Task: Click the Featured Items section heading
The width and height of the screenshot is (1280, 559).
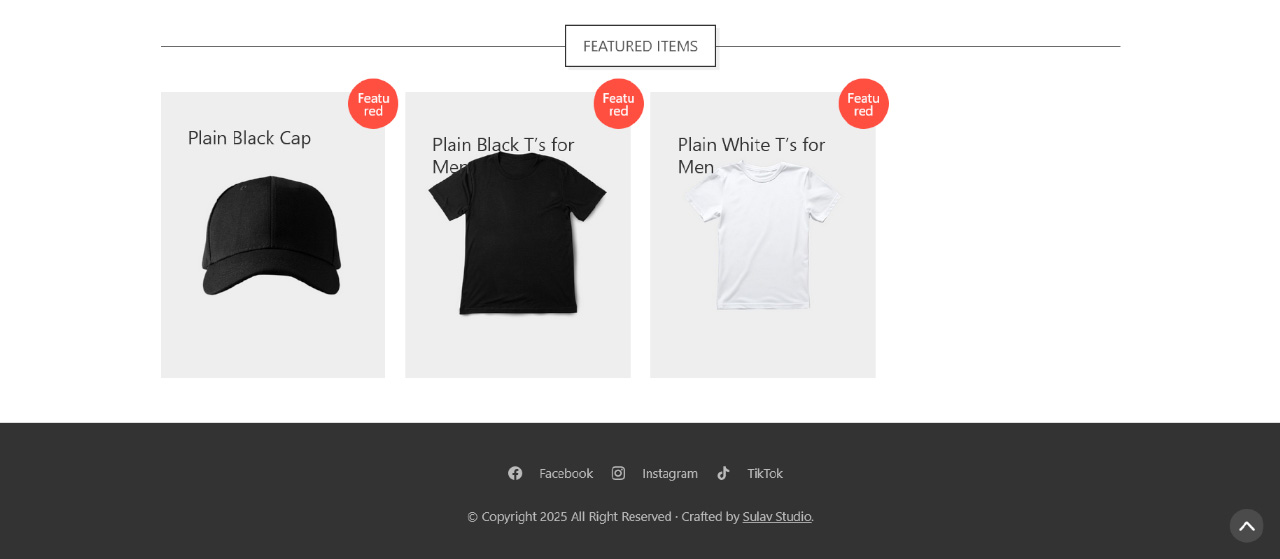Action: point(640,46)
